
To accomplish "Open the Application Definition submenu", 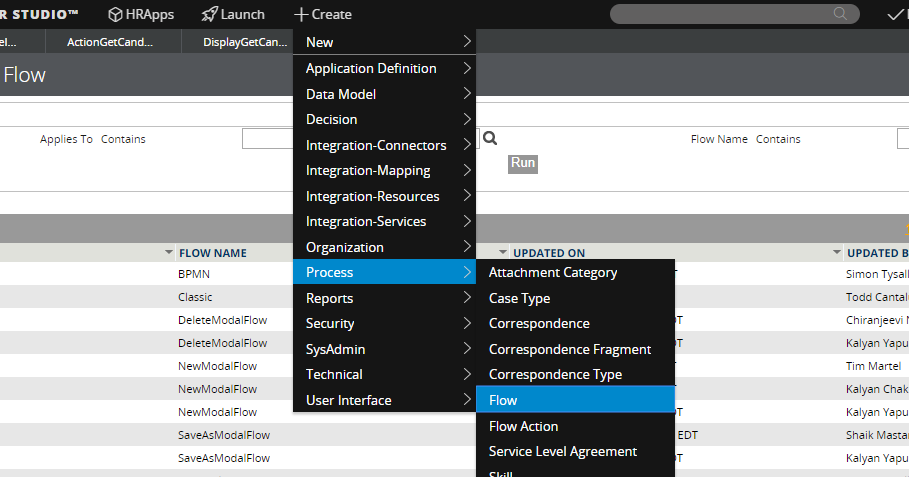I will (384, 68).
